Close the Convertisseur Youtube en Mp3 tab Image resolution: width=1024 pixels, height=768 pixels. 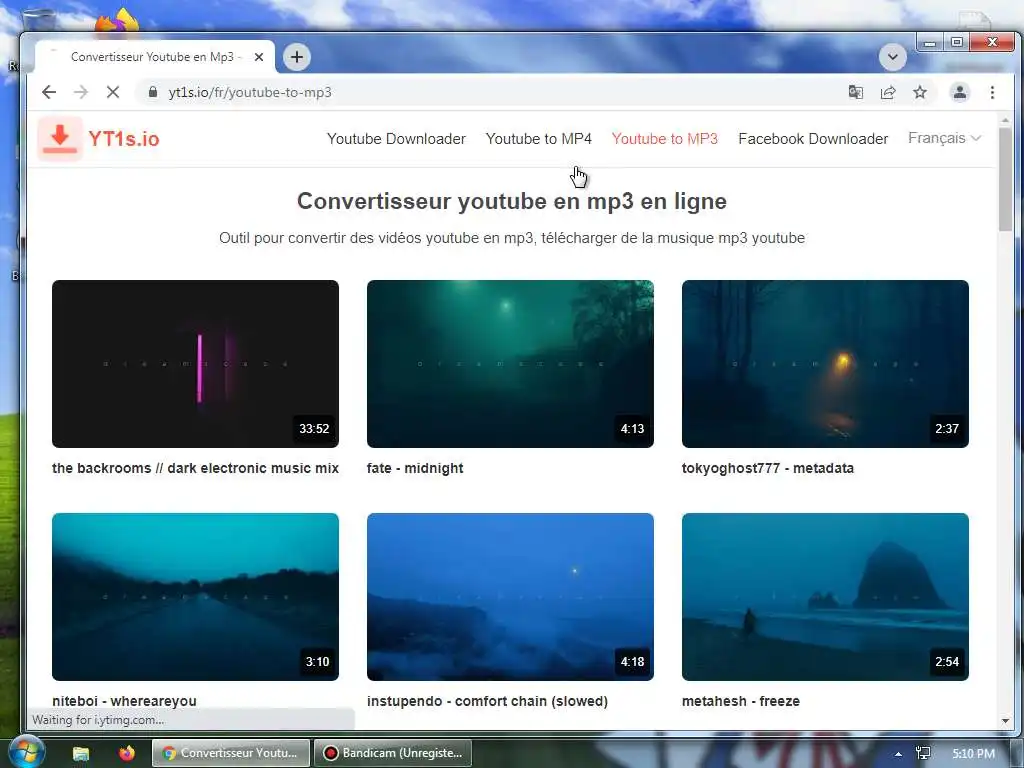click(259, 57)
